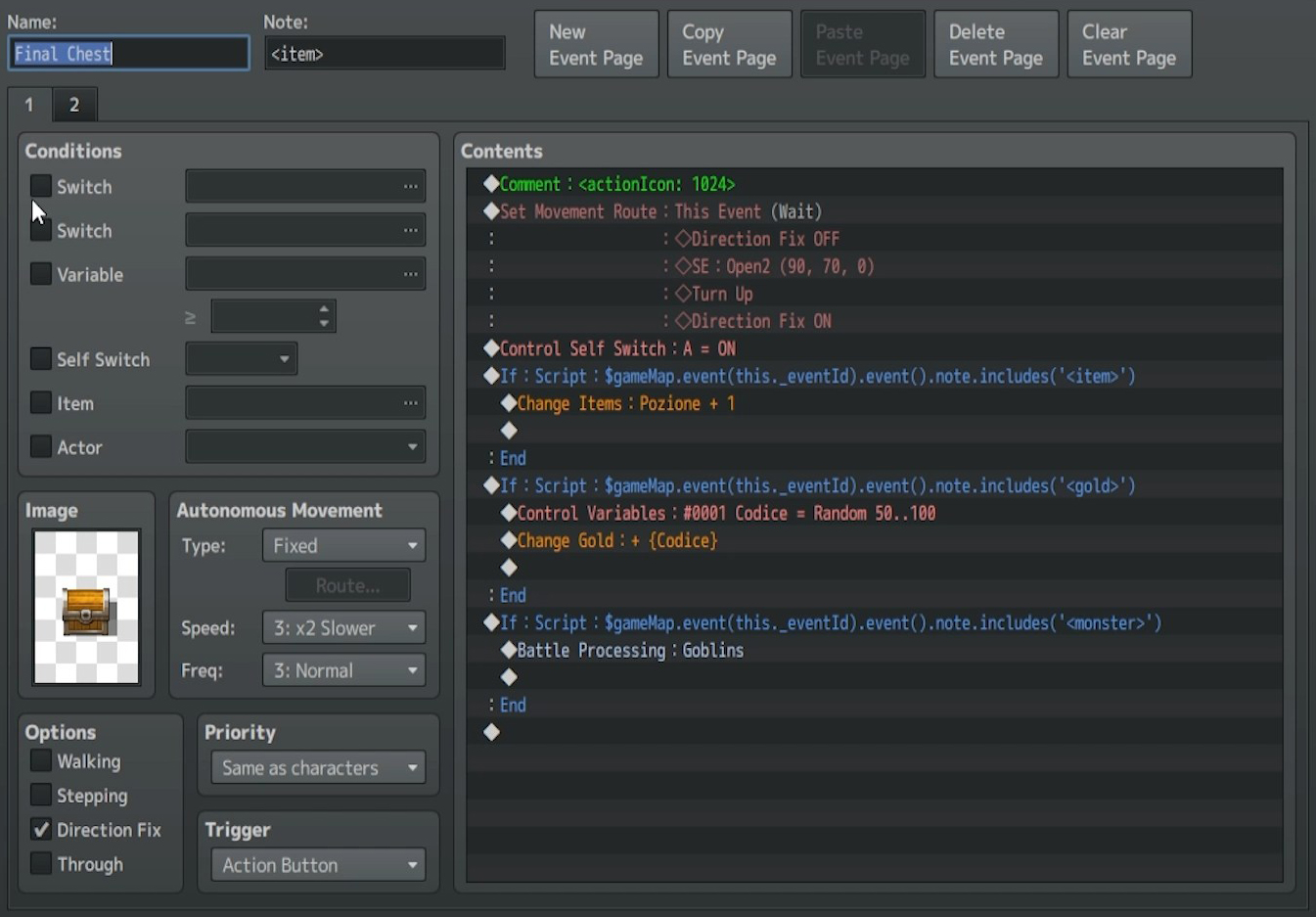Image resolution: width=1316 pixels, height=917 pixels.
Task: Enable the Walking option
Action: [40, 760]
